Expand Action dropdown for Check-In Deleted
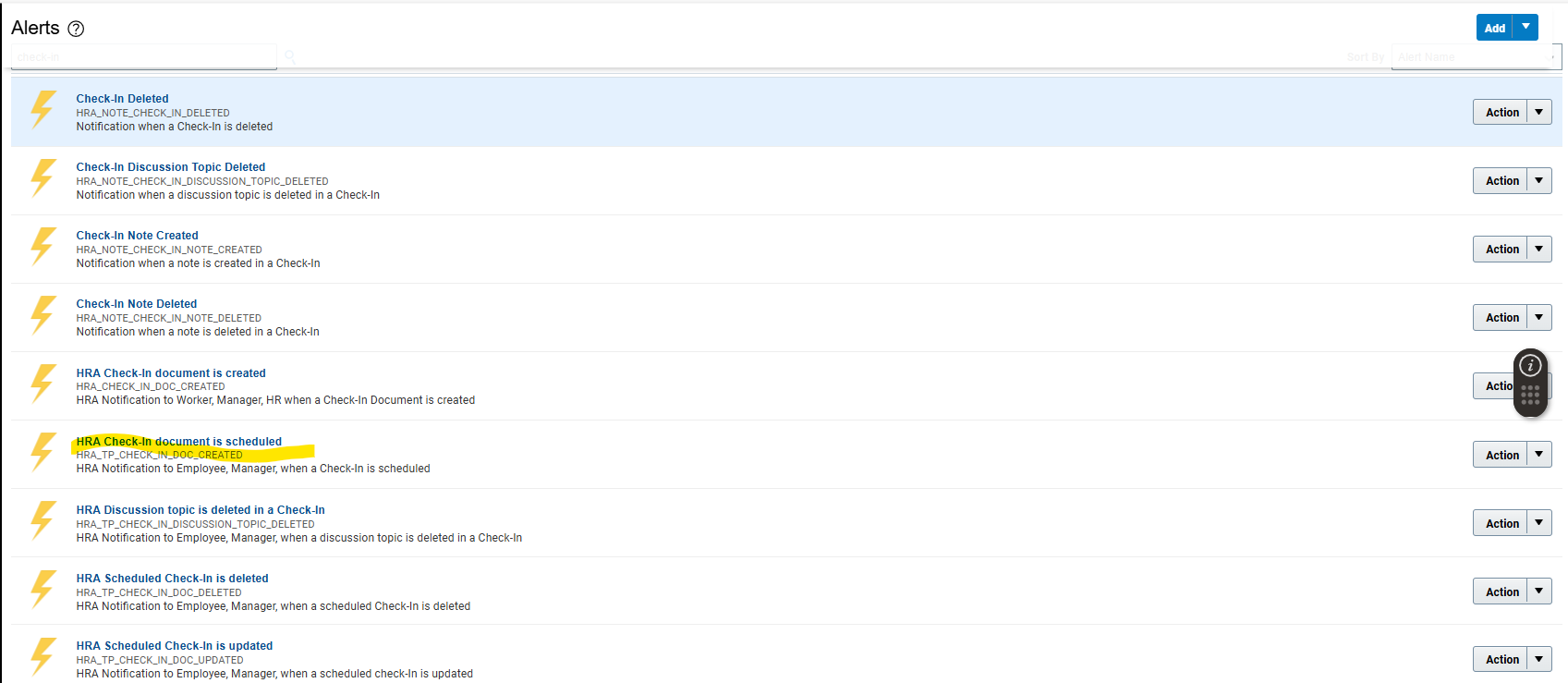1568x683 pixels. [x=1539, y=113]
